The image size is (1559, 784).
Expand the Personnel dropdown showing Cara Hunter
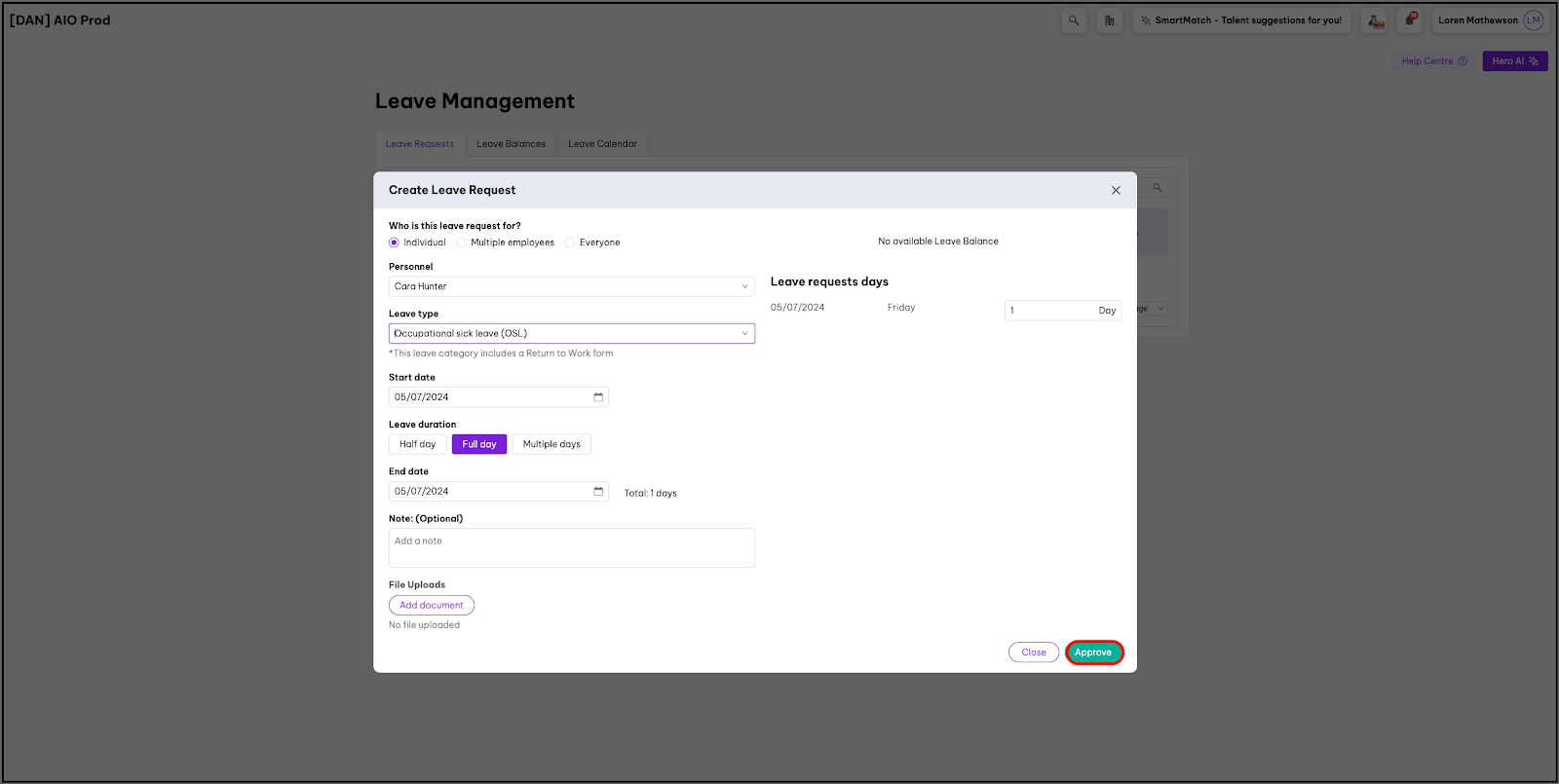coord(571,286)
